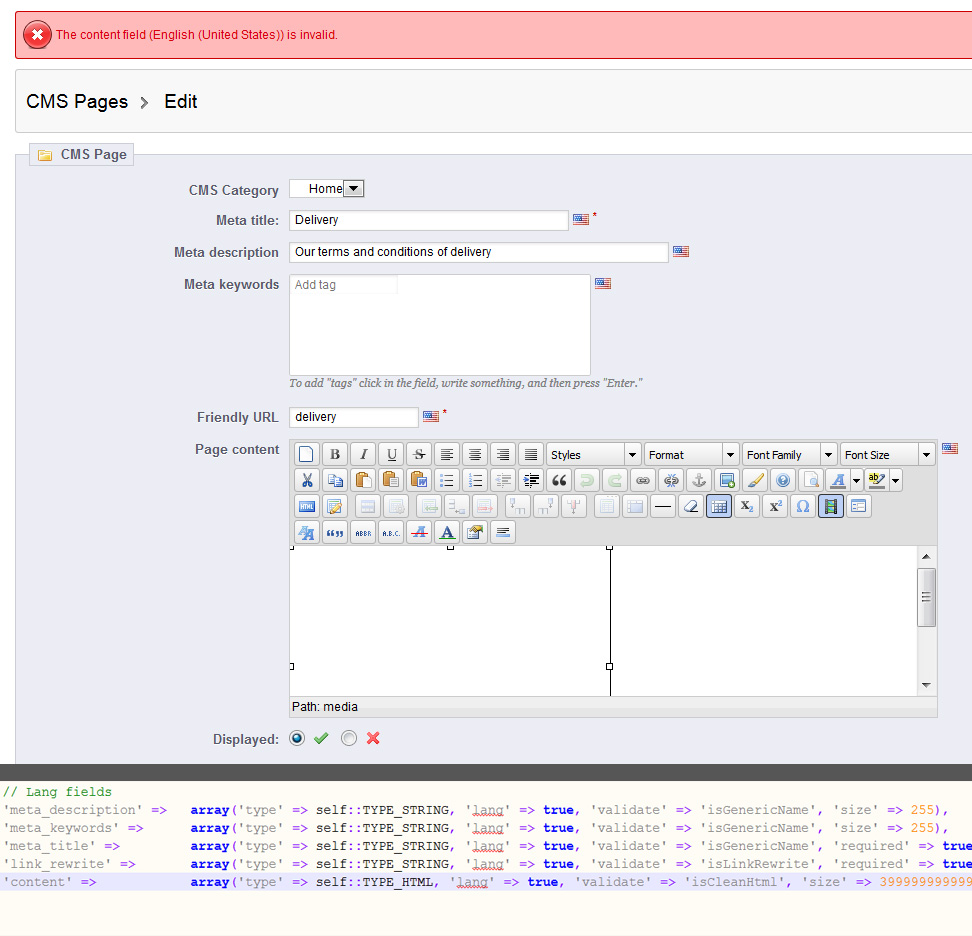Select Yes for Displayed
Image resolution: width=972 pixels, height=936 pixels.
(297, 738)
